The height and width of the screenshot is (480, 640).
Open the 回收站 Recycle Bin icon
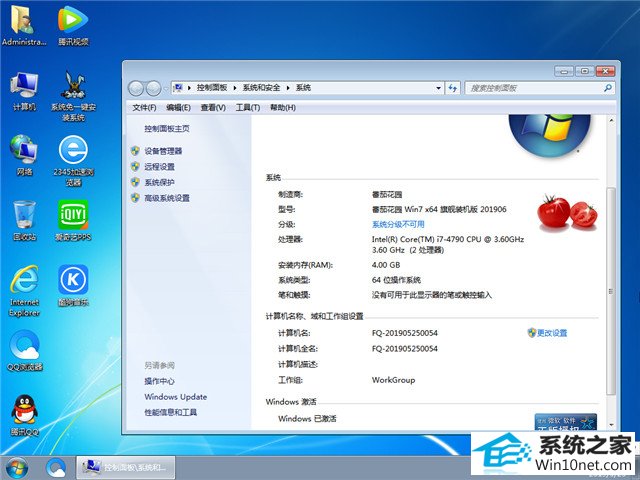pos(24,220)
